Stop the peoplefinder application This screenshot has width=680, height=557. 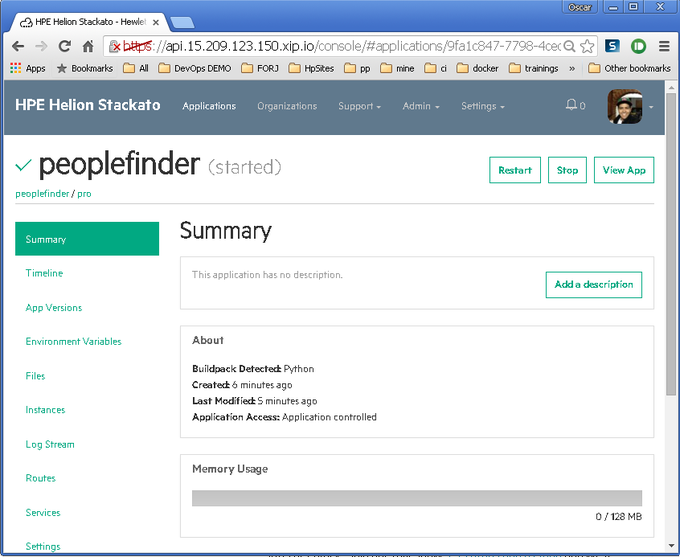point(567,170)
